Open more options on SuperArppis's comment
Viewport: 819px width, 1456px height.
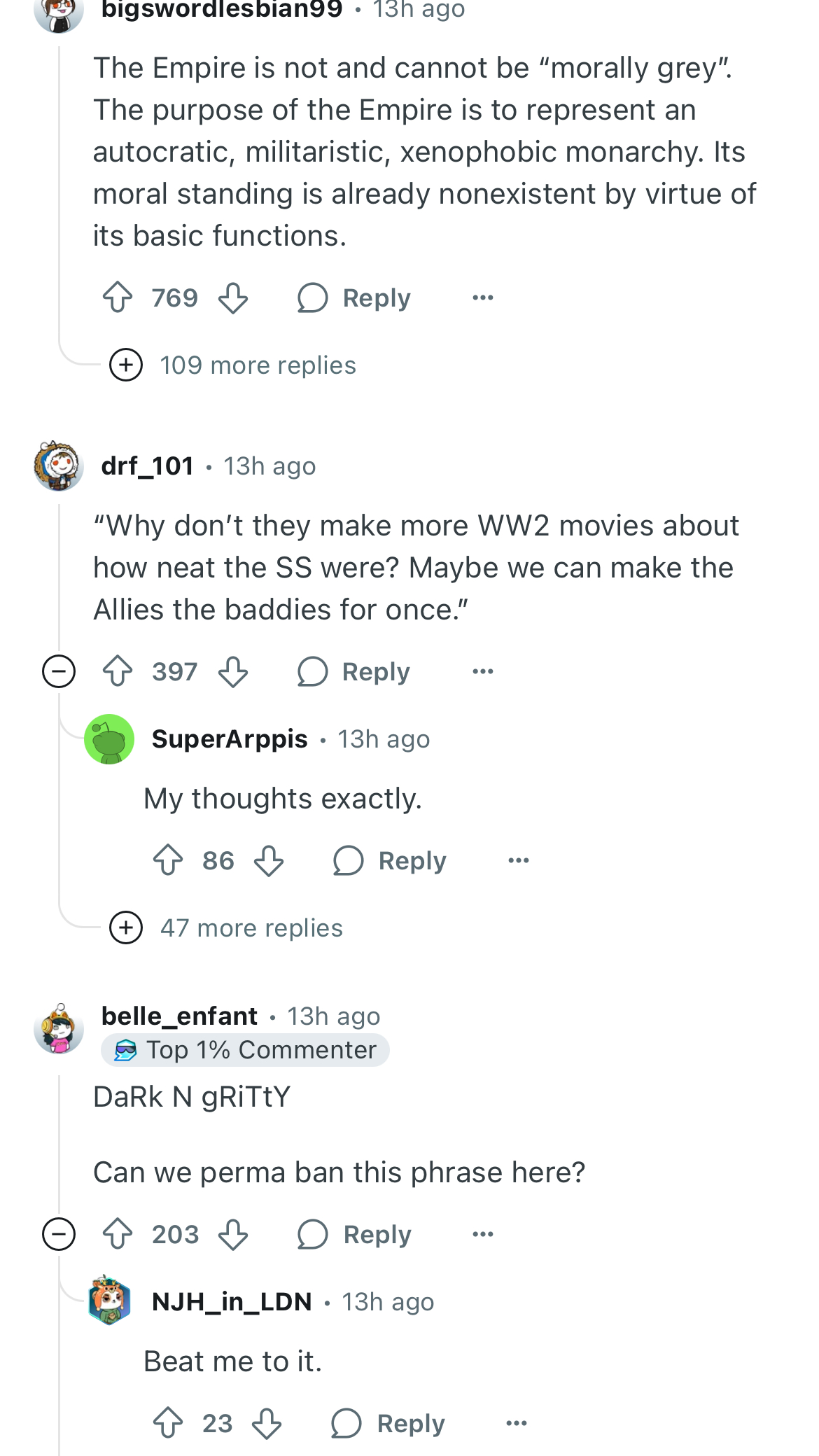point(519,860)
